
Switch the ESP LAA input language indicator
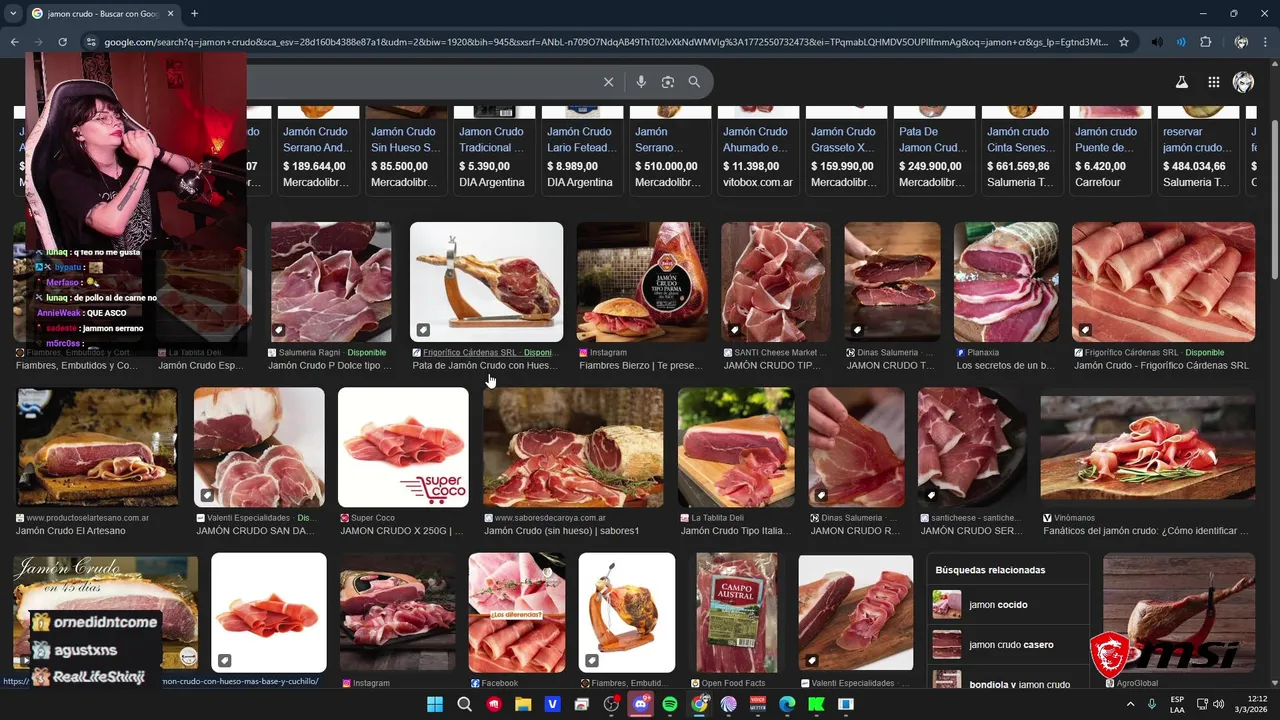(x=1177, y=704)
